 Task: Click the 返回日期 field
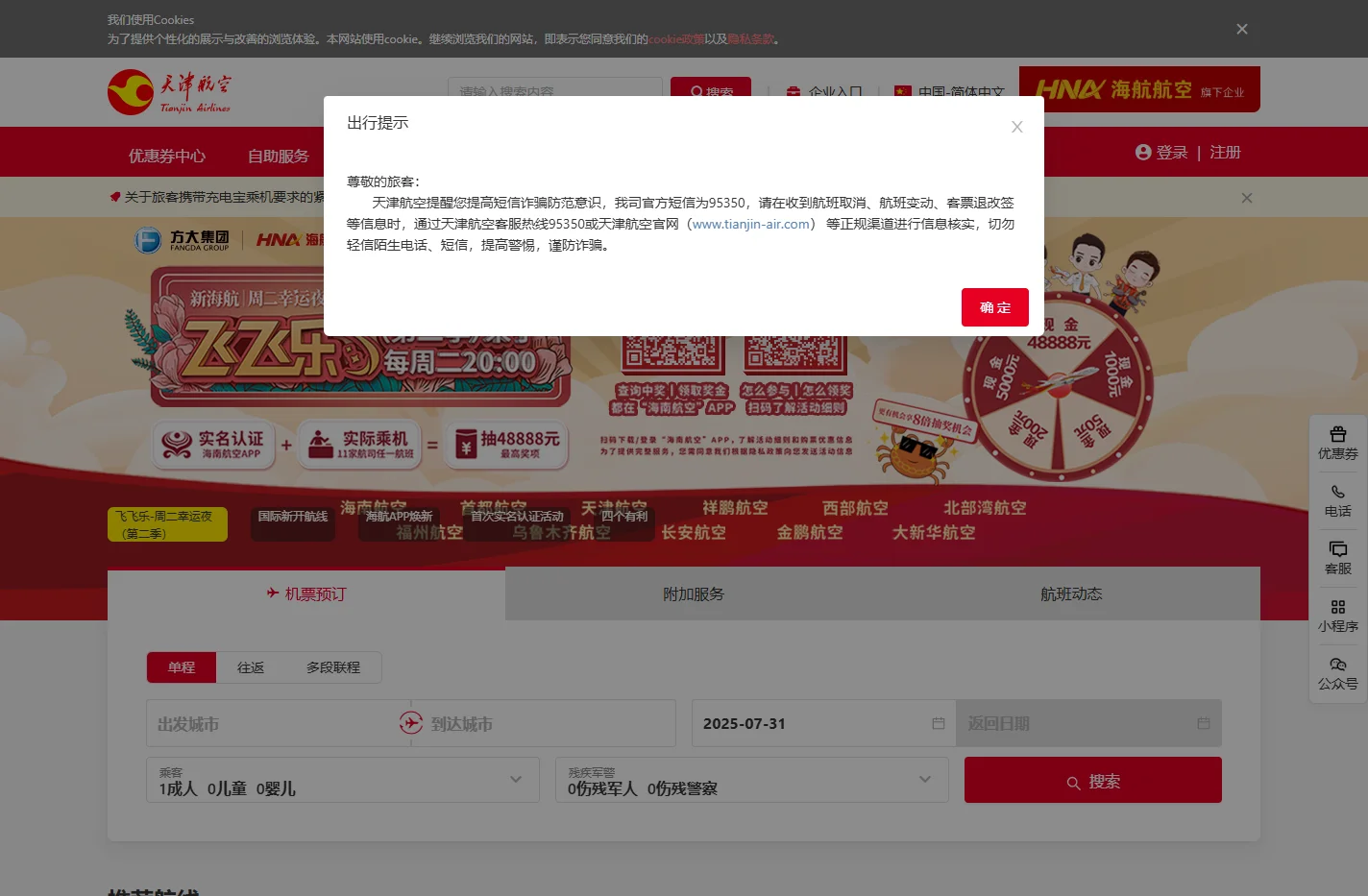[x=1088, y=723]
